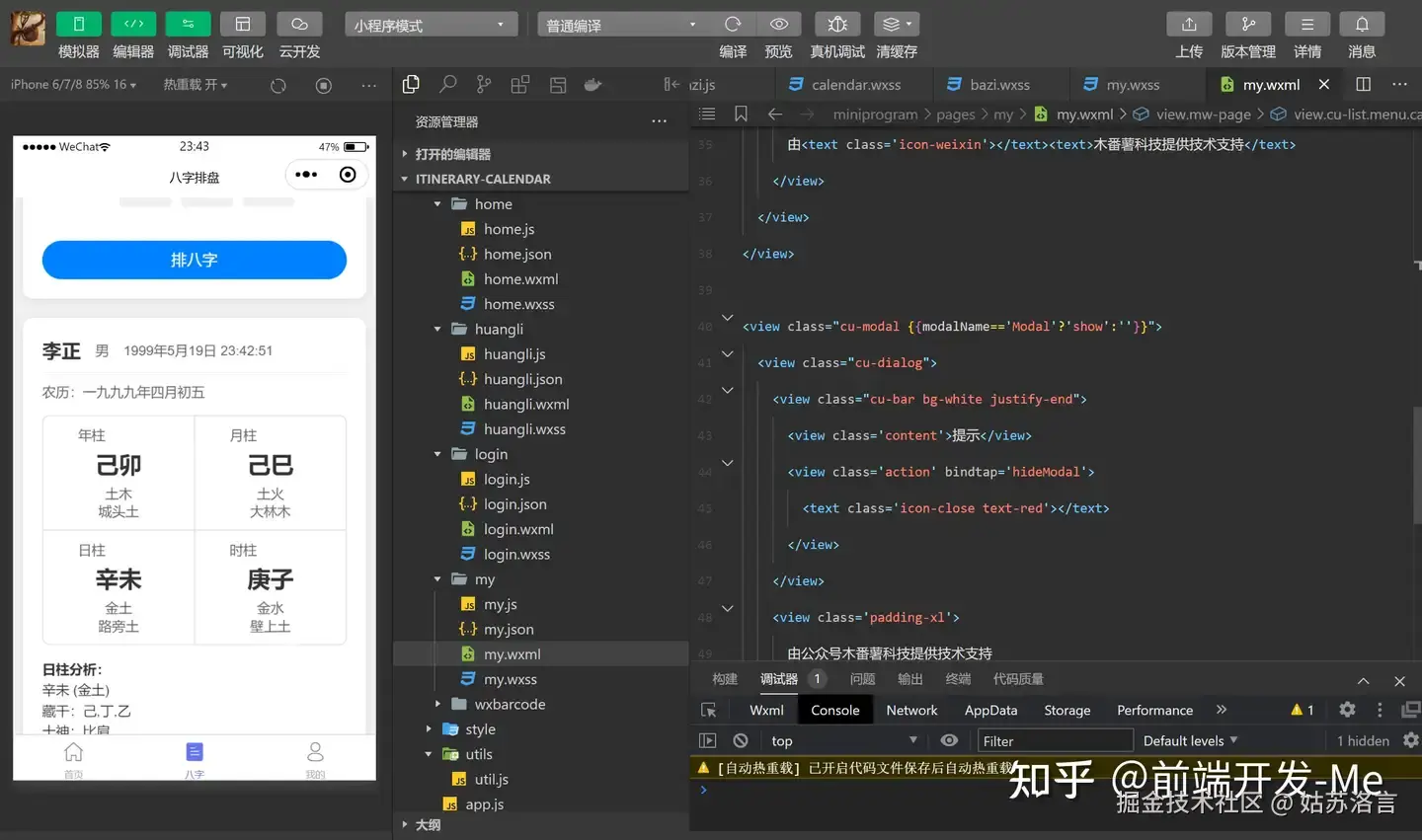Click the upload icon
1422x840 pixels.
(x=1189, y=24)
